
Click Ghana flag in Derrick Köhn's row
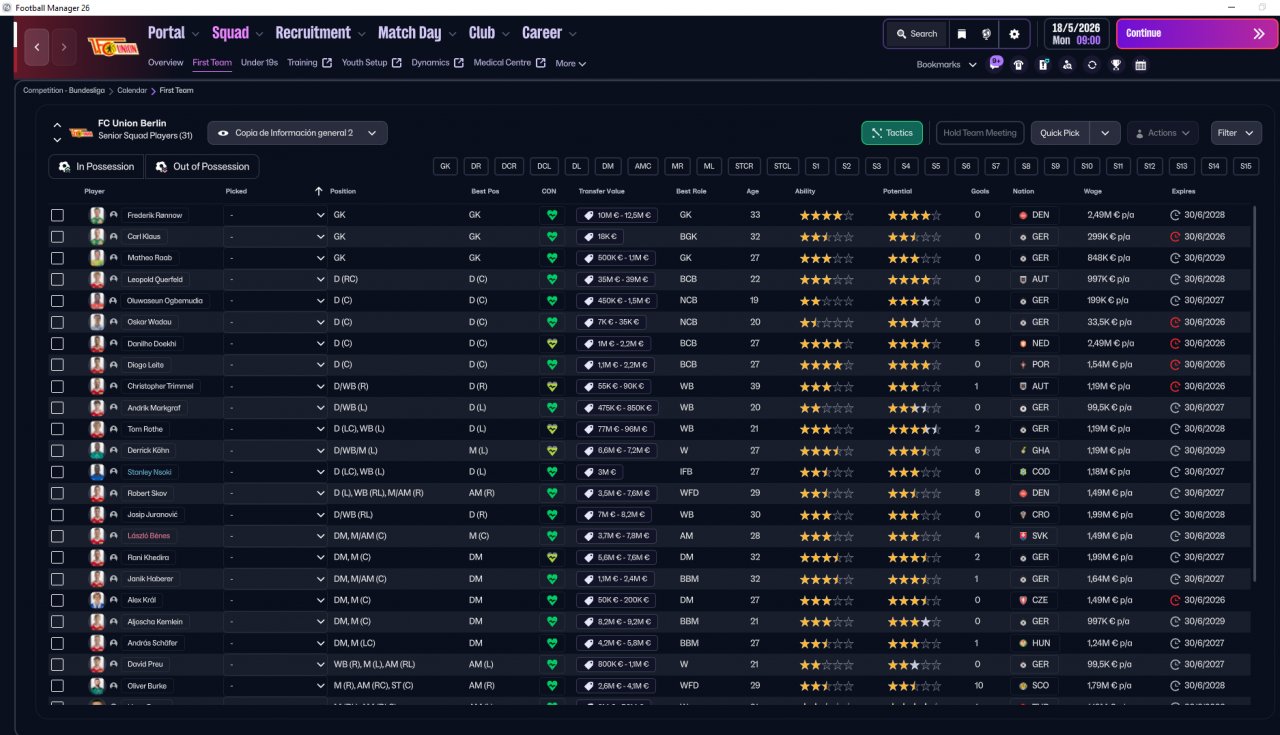coord(1023,450)
